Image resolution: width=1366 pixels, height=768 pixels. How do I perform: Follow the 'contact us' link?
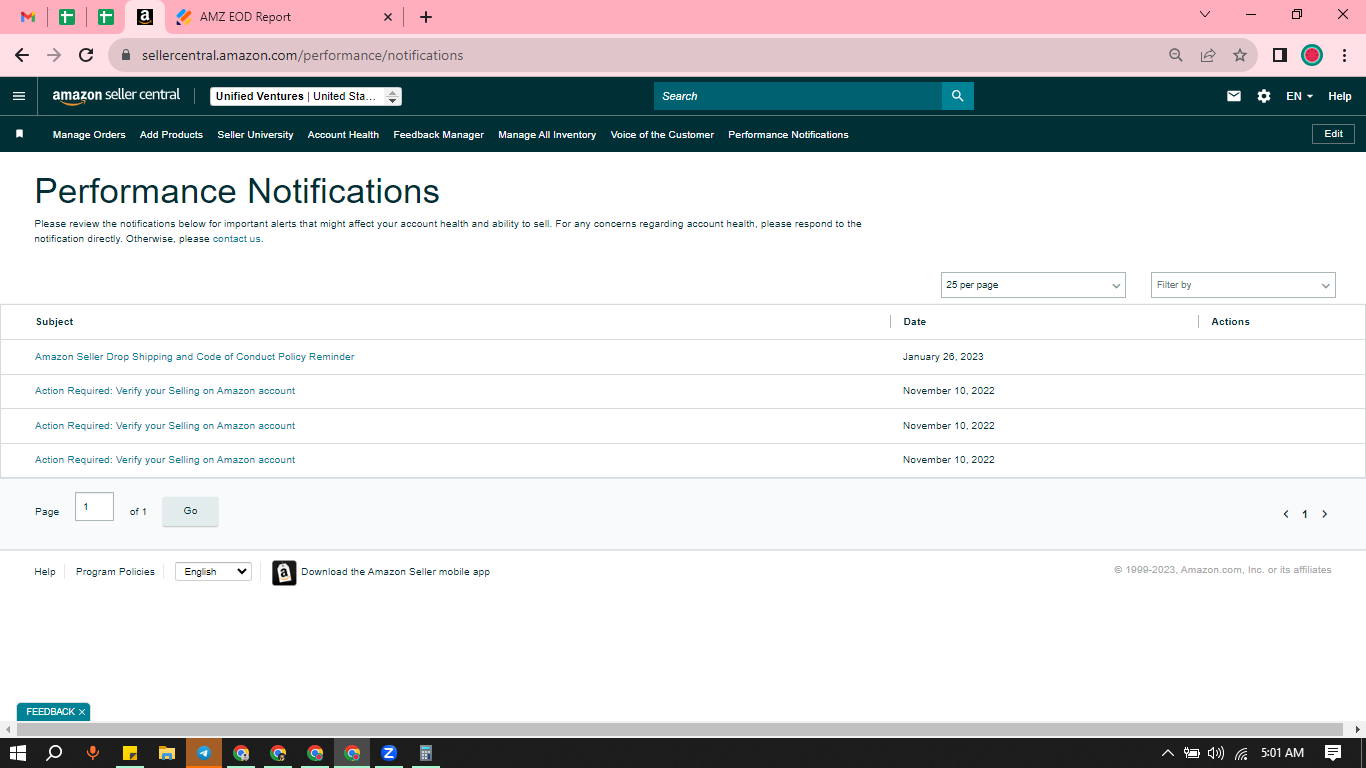click(236, 239)
